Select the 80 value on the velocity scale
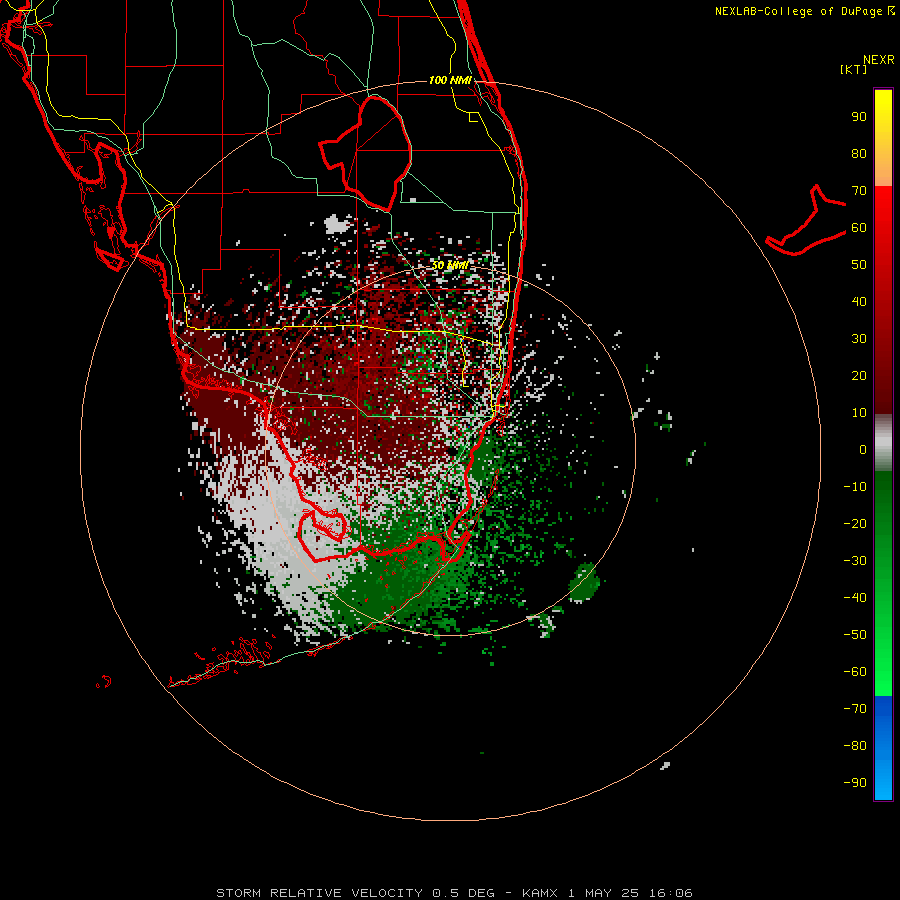This screenshot has height=900, width=900. coord(859,153)
